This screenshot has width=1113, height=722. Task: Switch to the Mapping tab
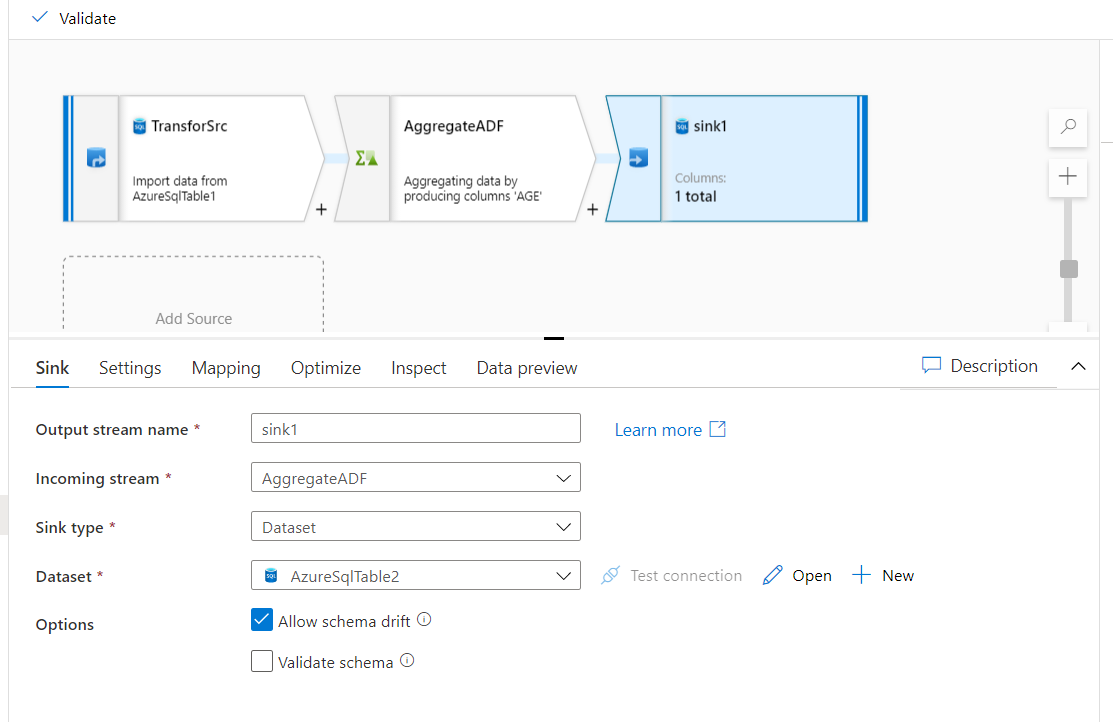(x=226, y=368)
